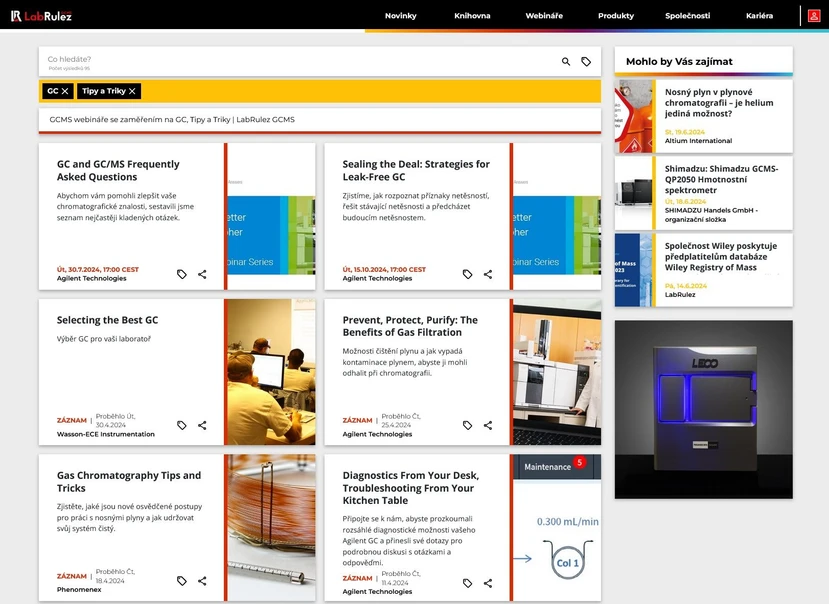Click tag icon on Prevent, Protect, Purify card

coord(467,425)
